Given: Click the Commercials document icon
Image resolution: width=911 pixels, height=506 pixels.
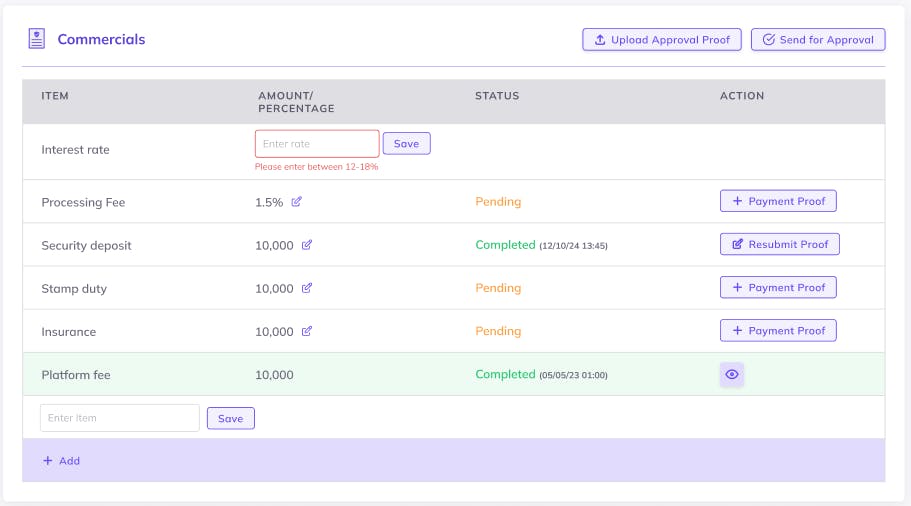Looking at the screenshot, I should coord(37,39).
